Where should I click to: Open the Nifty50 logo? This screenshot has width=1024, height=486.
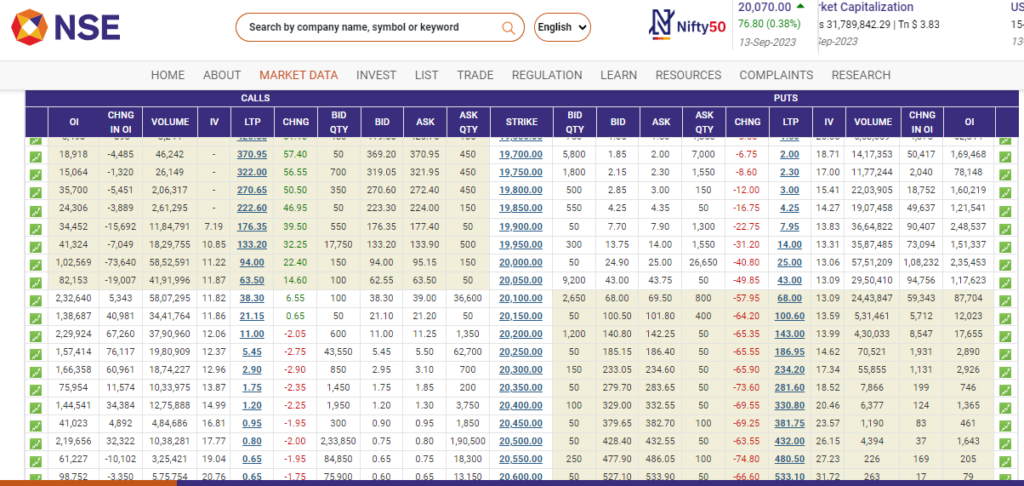tap(686, 25)
